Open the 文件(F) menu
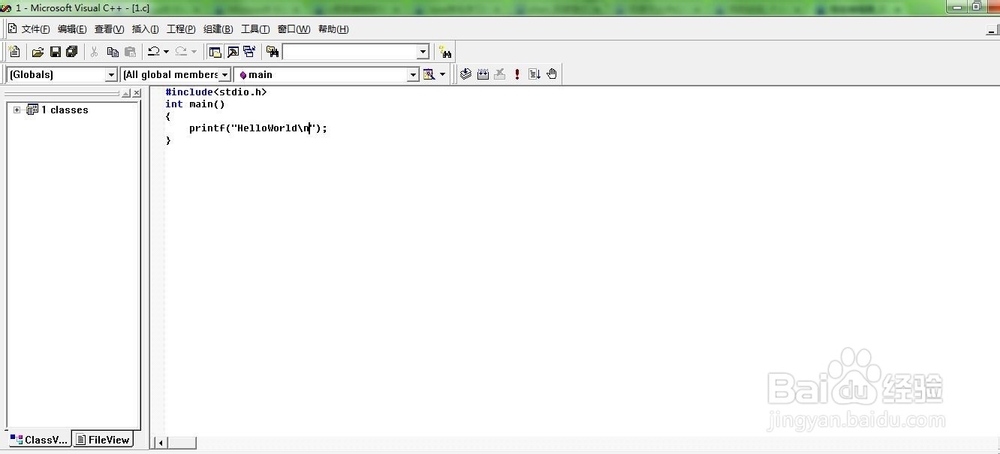The height and width of the screenshot is (454, 1000). 36,29
